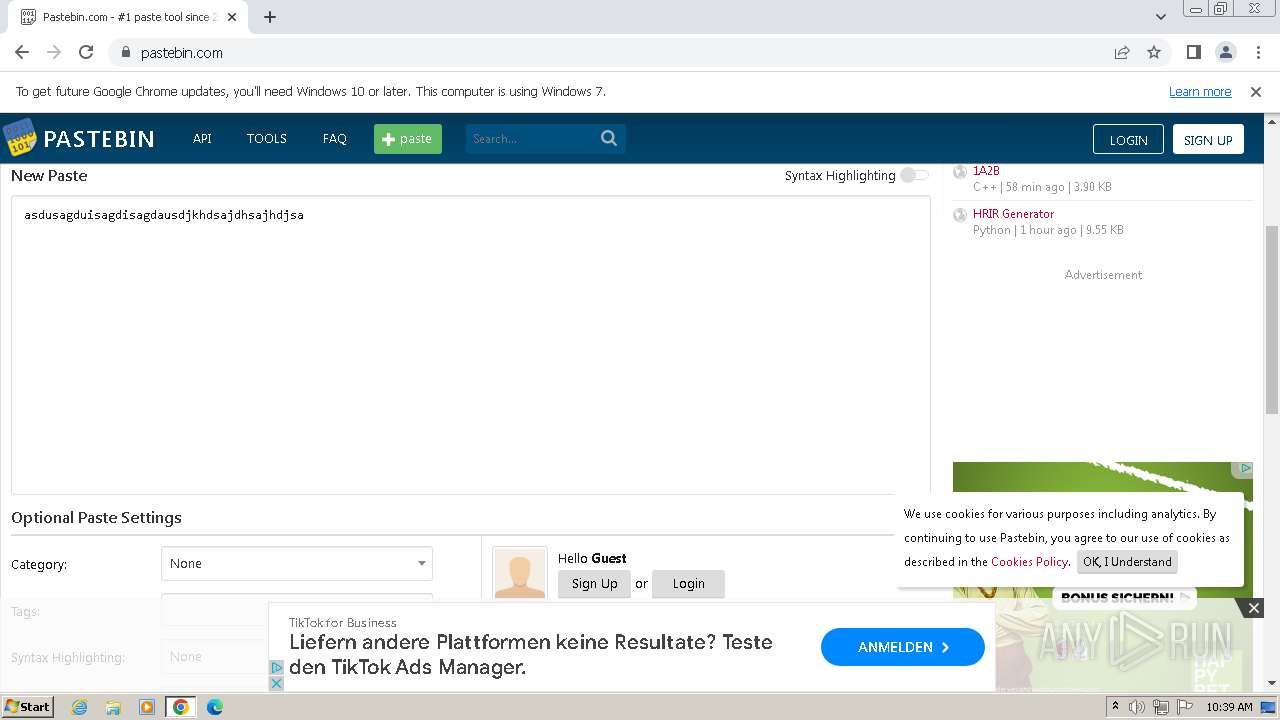Click the small X icon on TikTok ad
This screenshot has width=1280, height=720.
tap(277, 683)
